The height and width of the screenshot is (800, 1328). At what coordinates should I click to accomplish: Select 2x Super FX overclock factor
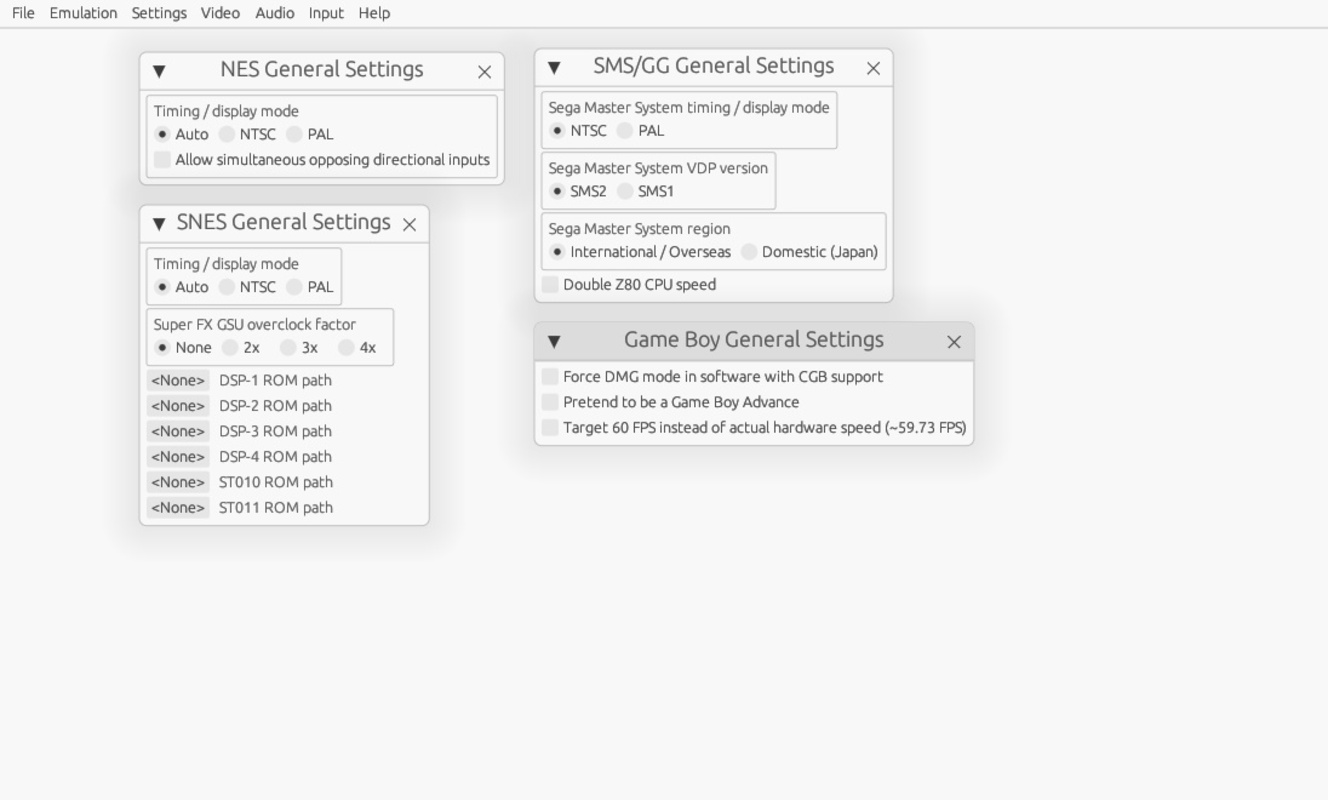tap(230, 348)
